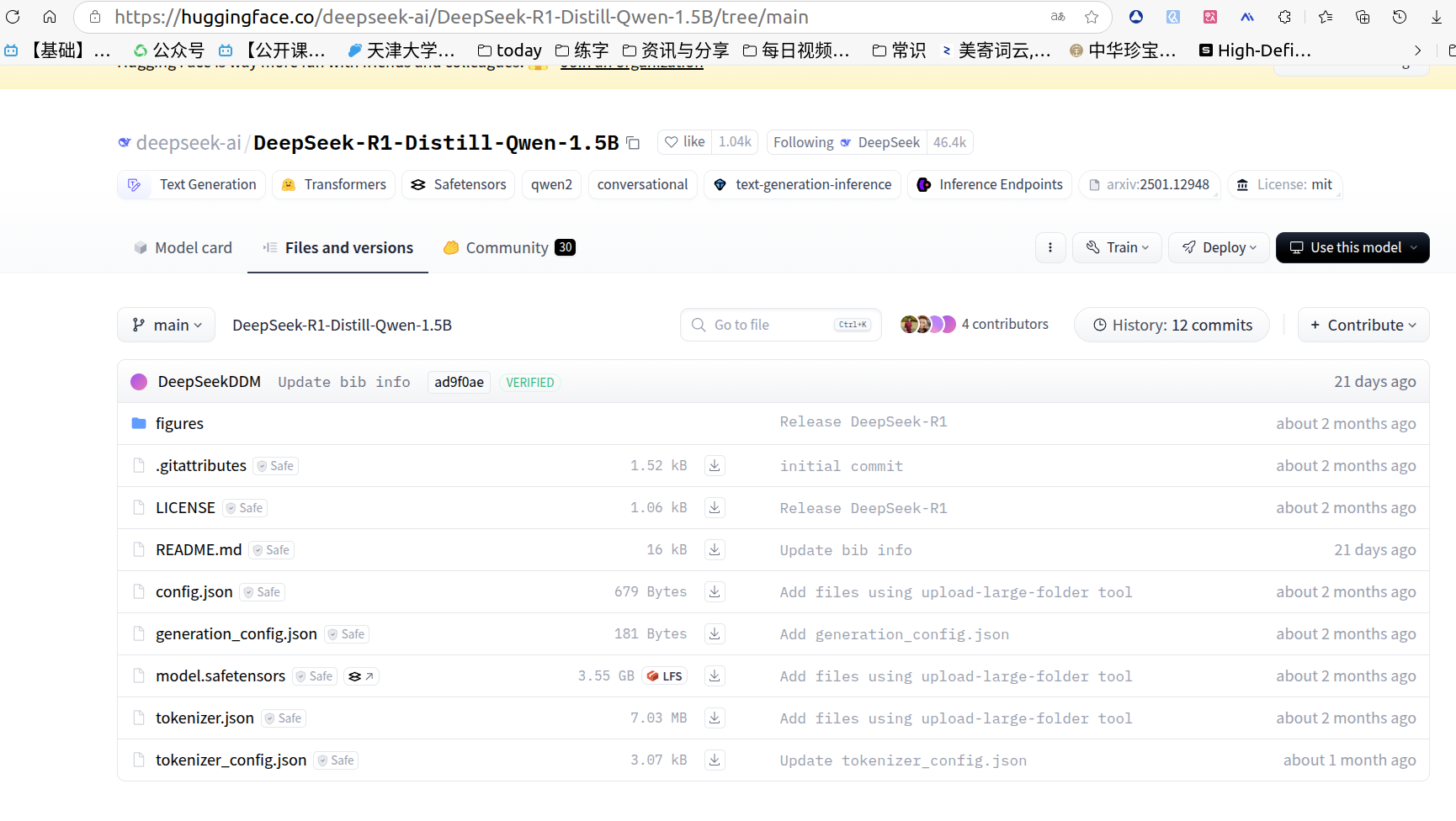Viewport: 1456px width, 821px height.
Task: Download the tokenizer.json file
Action: (x=715, y=718)
